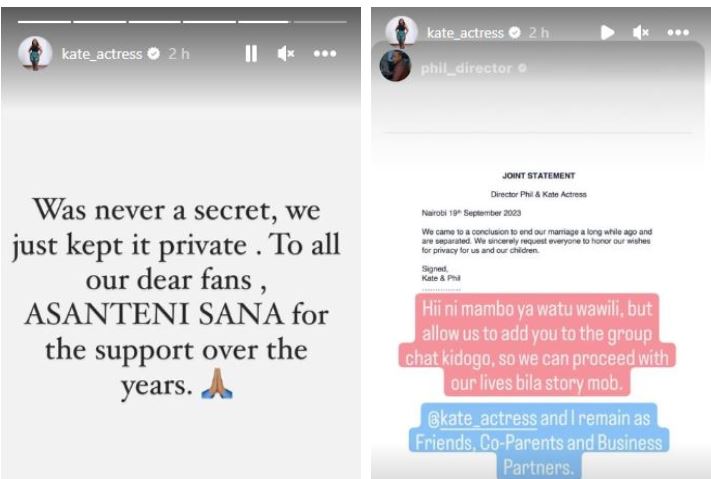Tap the JOINT STATEMENT document image
This screenshot has width=711, height=479.
[x=538, y=229]
